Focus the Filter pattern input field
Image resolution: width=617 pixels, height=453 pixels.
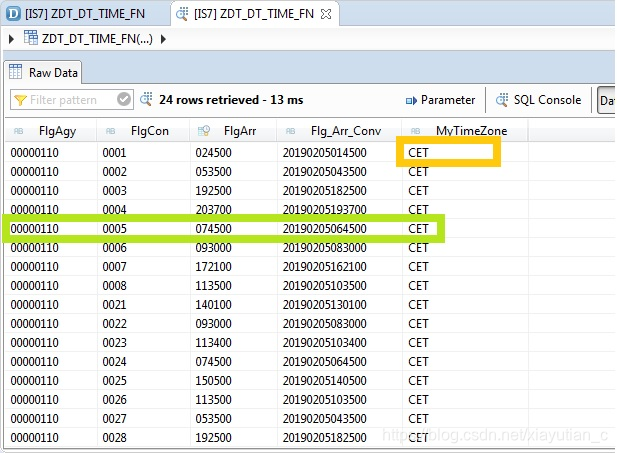tap(72, 100)
